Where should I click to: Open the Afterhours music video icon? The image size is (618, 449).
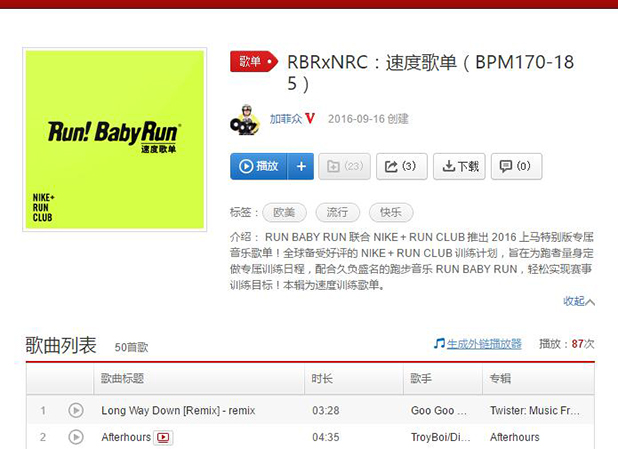click(163, 437)
